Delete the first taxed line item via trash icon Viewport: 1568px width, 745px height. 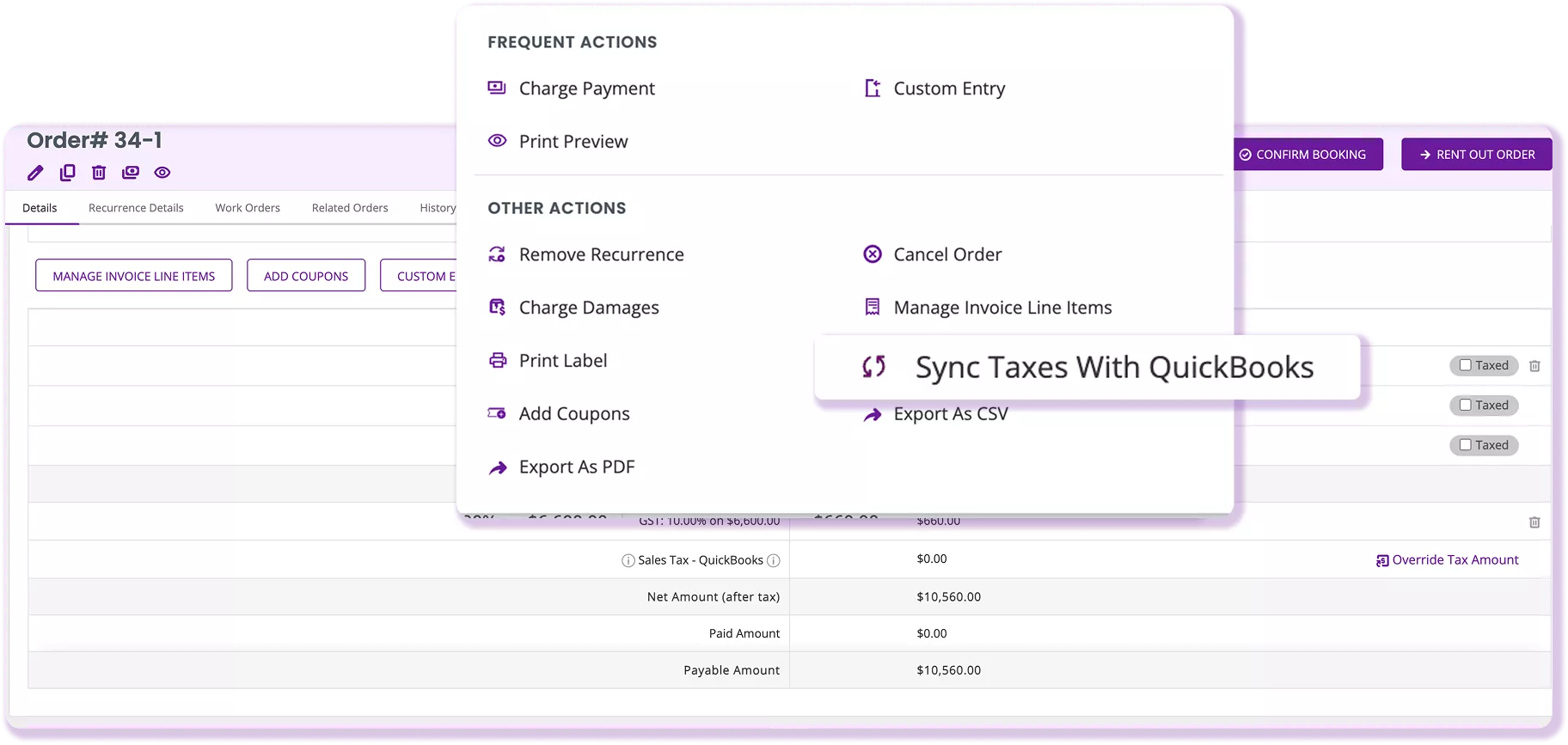[1534, 366]
